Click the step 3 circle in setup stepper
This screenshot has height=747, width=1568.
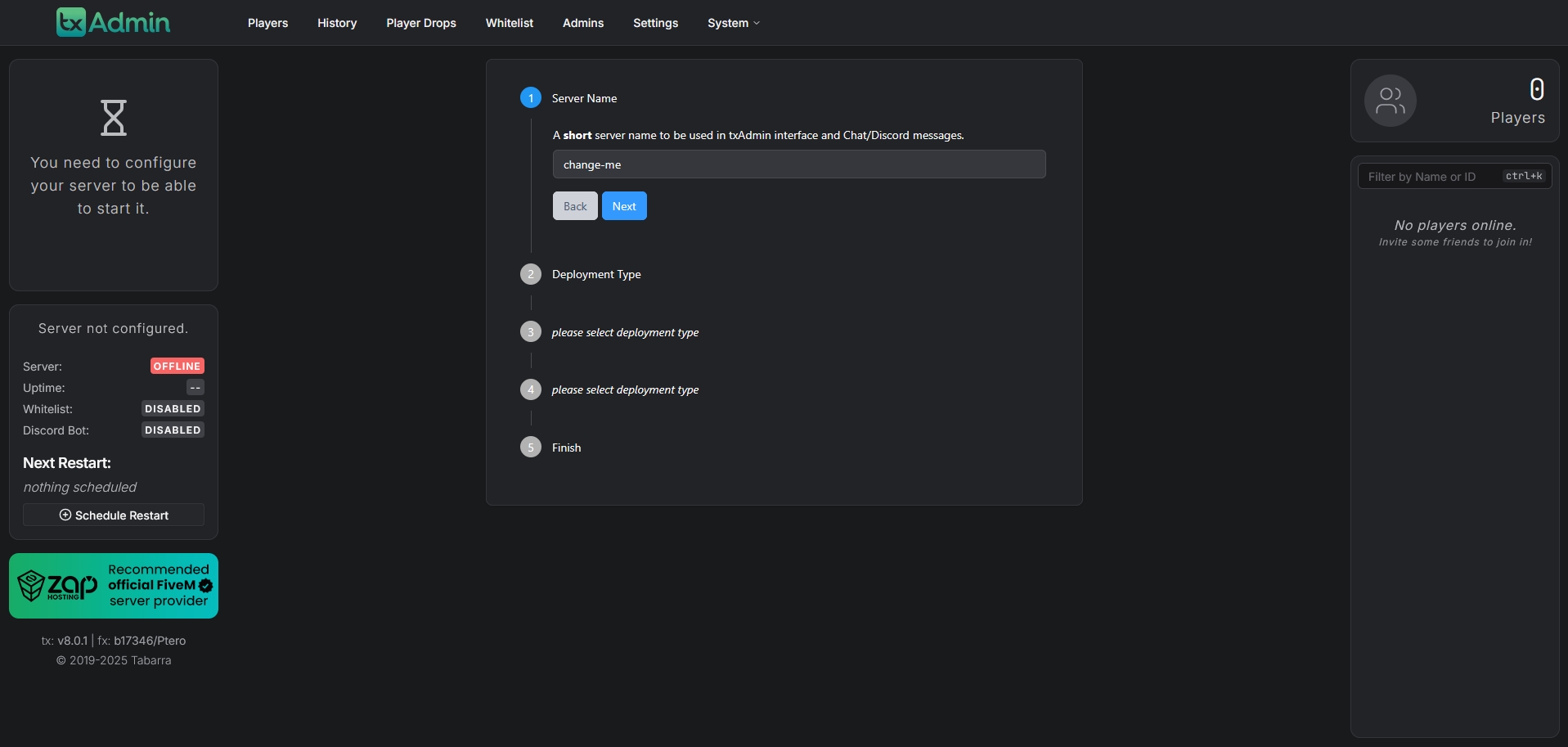pyautogui.click(x=531, y=332)
